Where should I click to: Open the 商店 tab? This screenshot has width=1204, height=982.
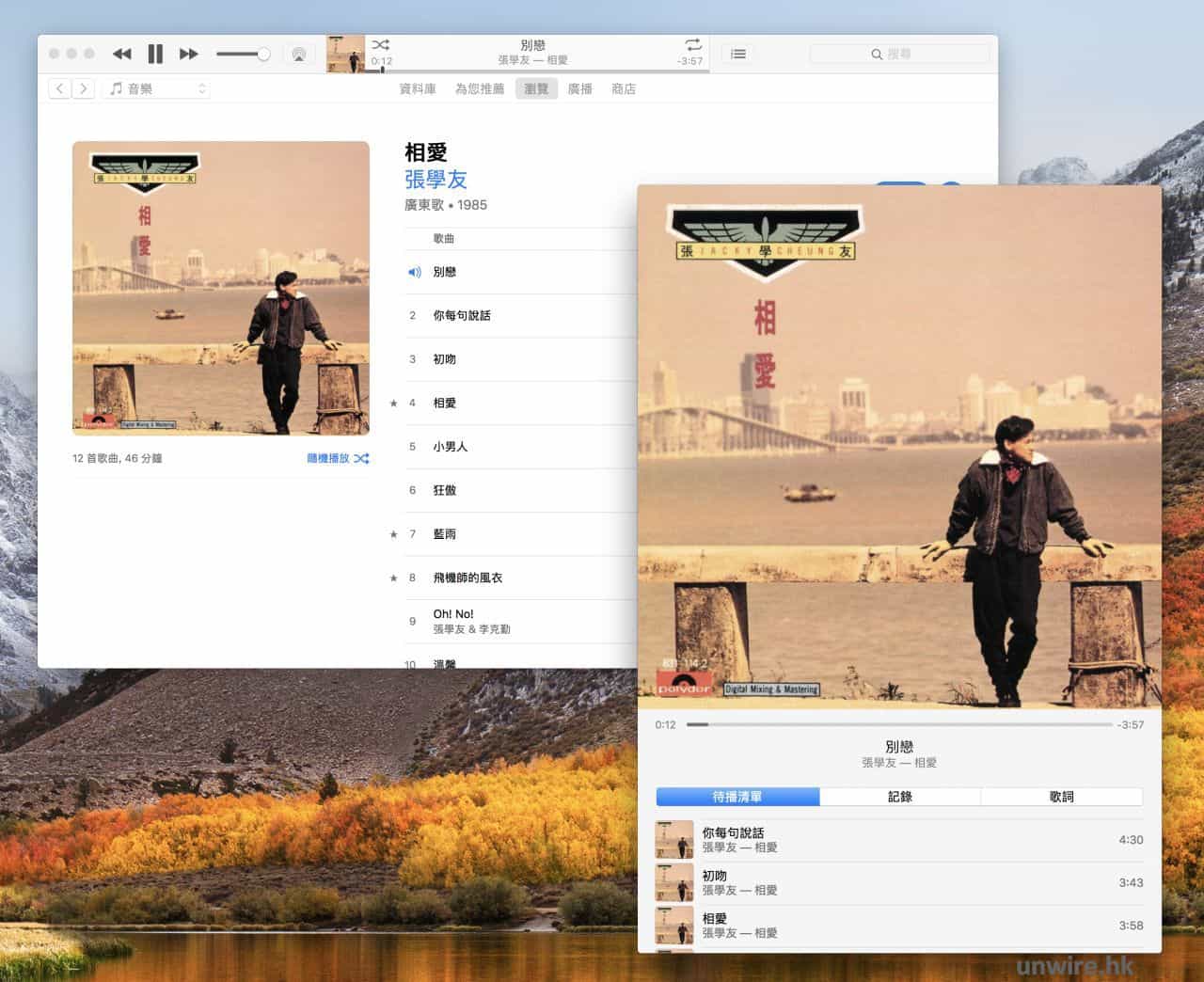pyautogui.click(x=623, y=88)
